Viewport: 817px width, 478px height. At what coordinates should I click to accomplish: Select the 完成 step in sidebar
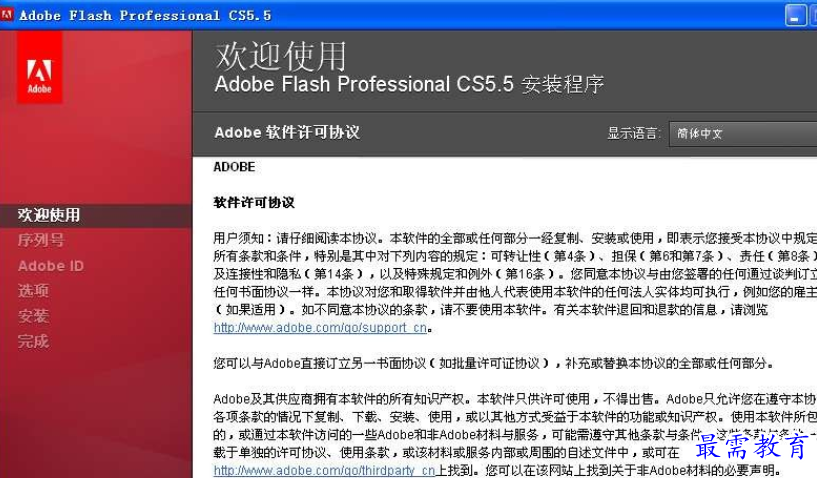(33, 341)
